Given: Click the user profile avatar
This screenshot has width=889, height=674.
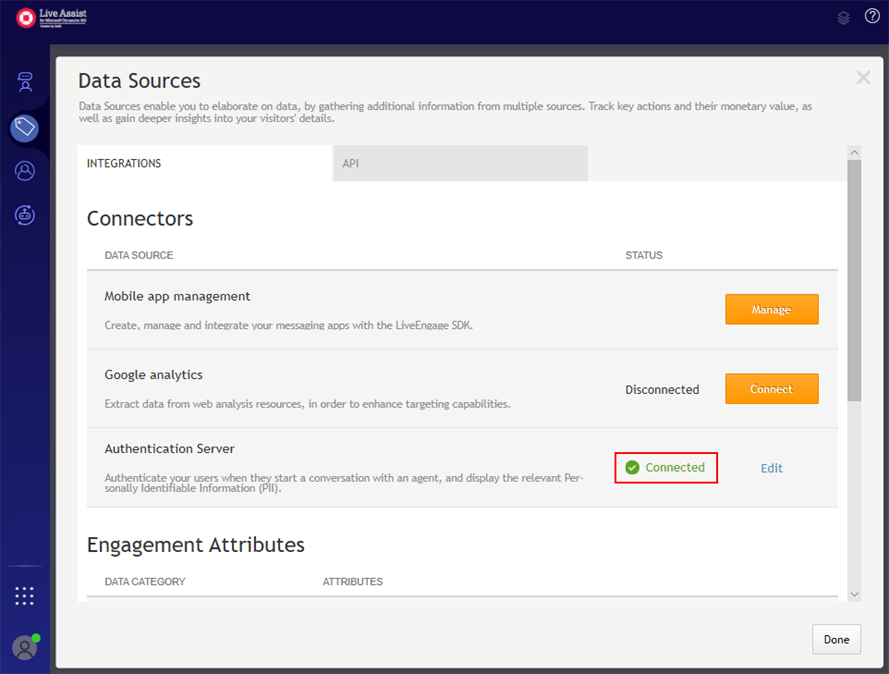Looking at the screenshot, I should click(x=25, y=647).
